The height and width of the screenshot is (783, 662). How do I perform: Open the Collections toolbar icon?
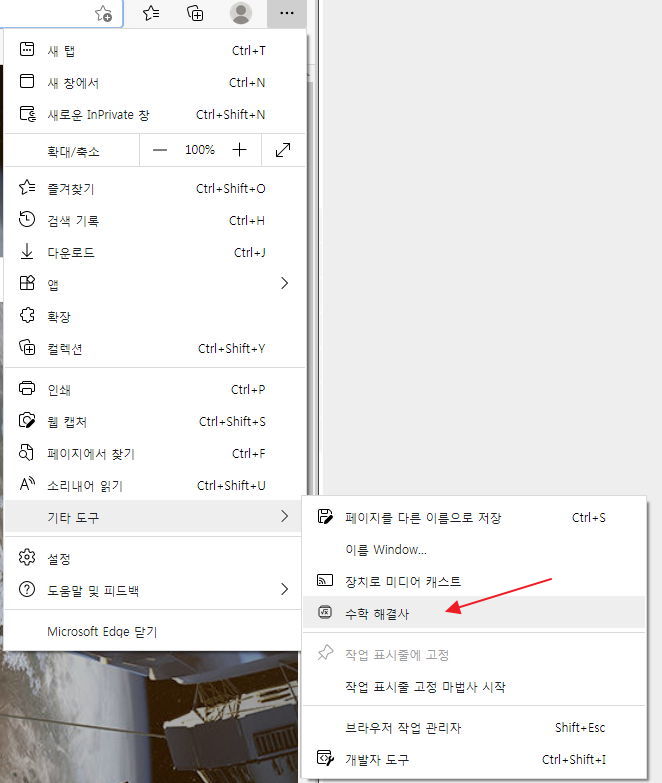point(195,13)
